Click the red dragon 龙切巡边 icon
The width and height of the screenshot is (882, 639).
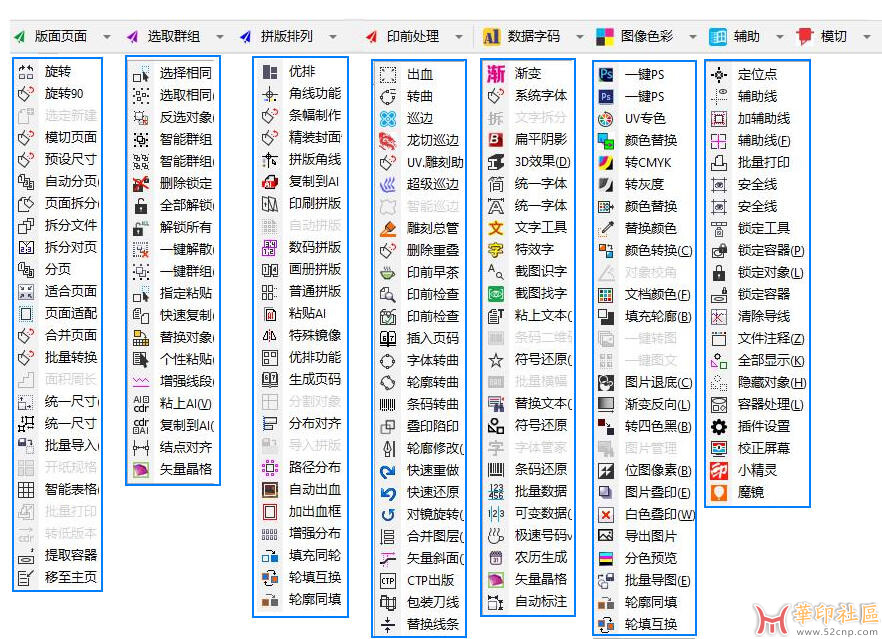(x=388, y=140)
